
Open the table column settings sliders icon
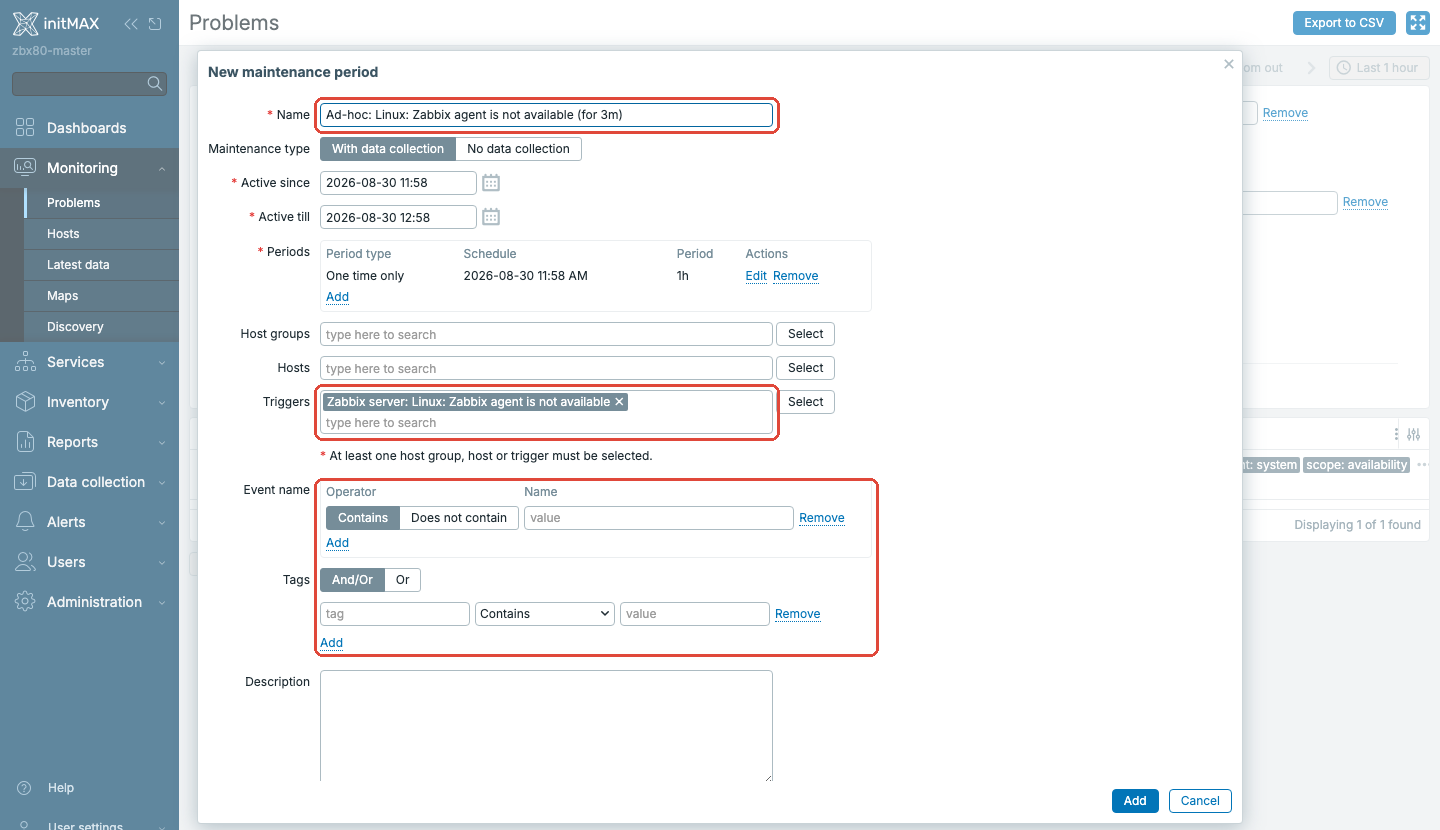(x=1413, y=434)
